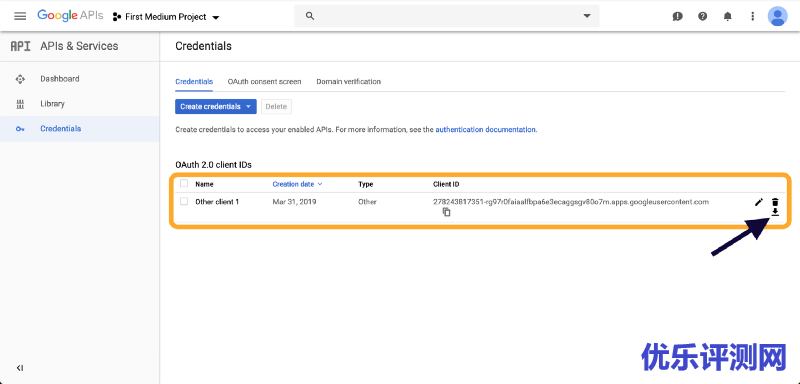Screen dimensions: 800x384
Task: Open the hamburger navigation menu
Action: pos(20,16)
